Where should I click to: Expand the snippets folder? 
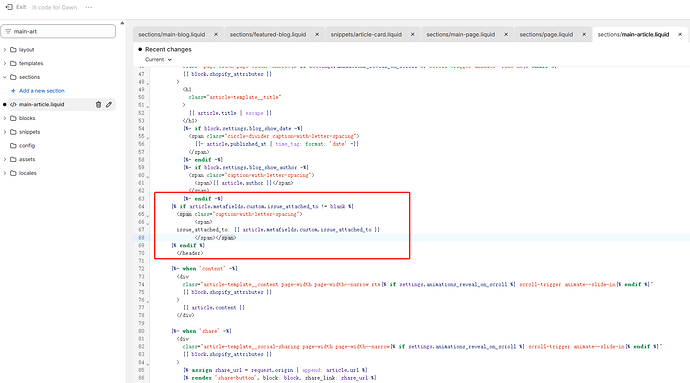coord(5,132)
